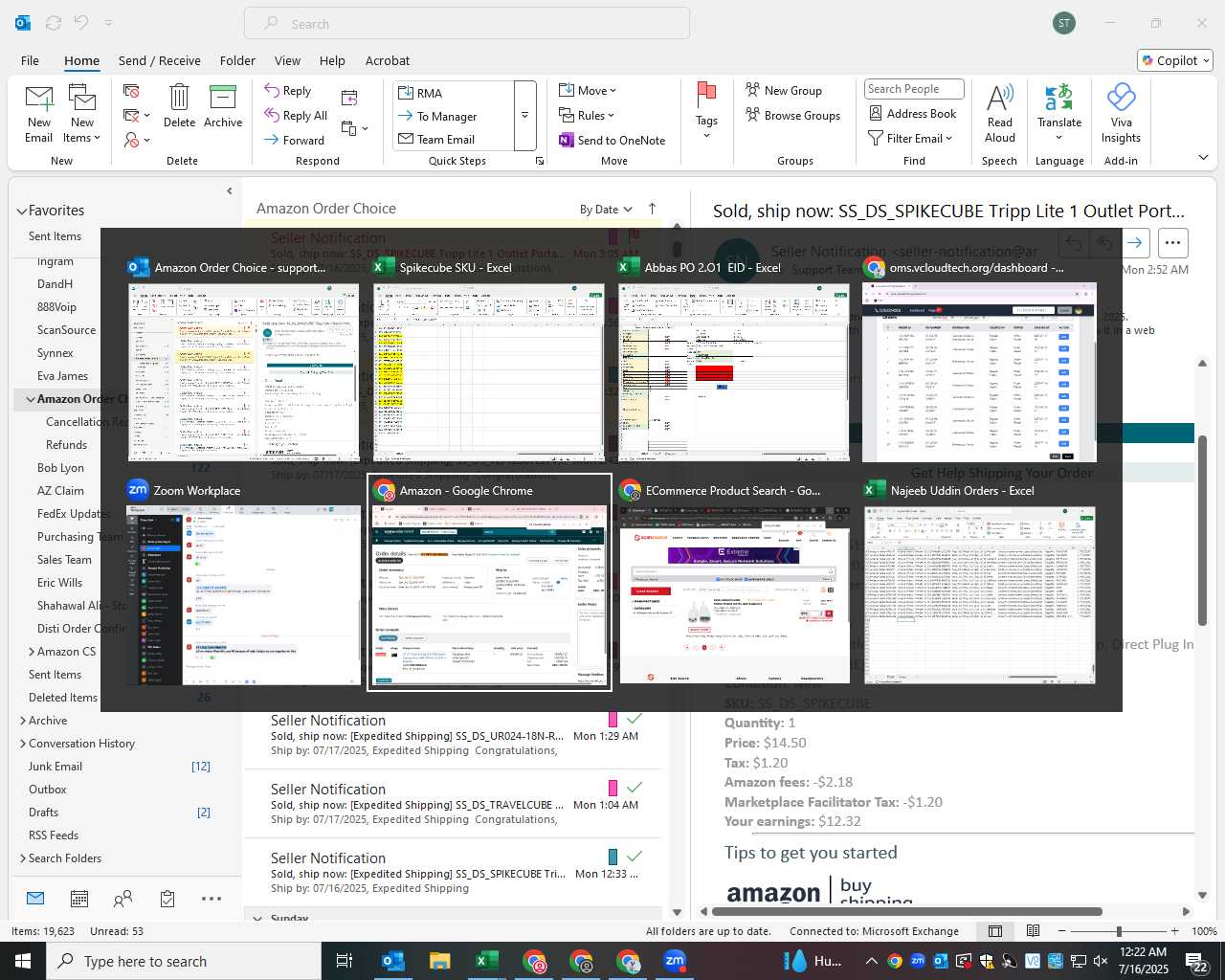
Task: Click the Reply arrow button
Action: [x=288, y=90]
